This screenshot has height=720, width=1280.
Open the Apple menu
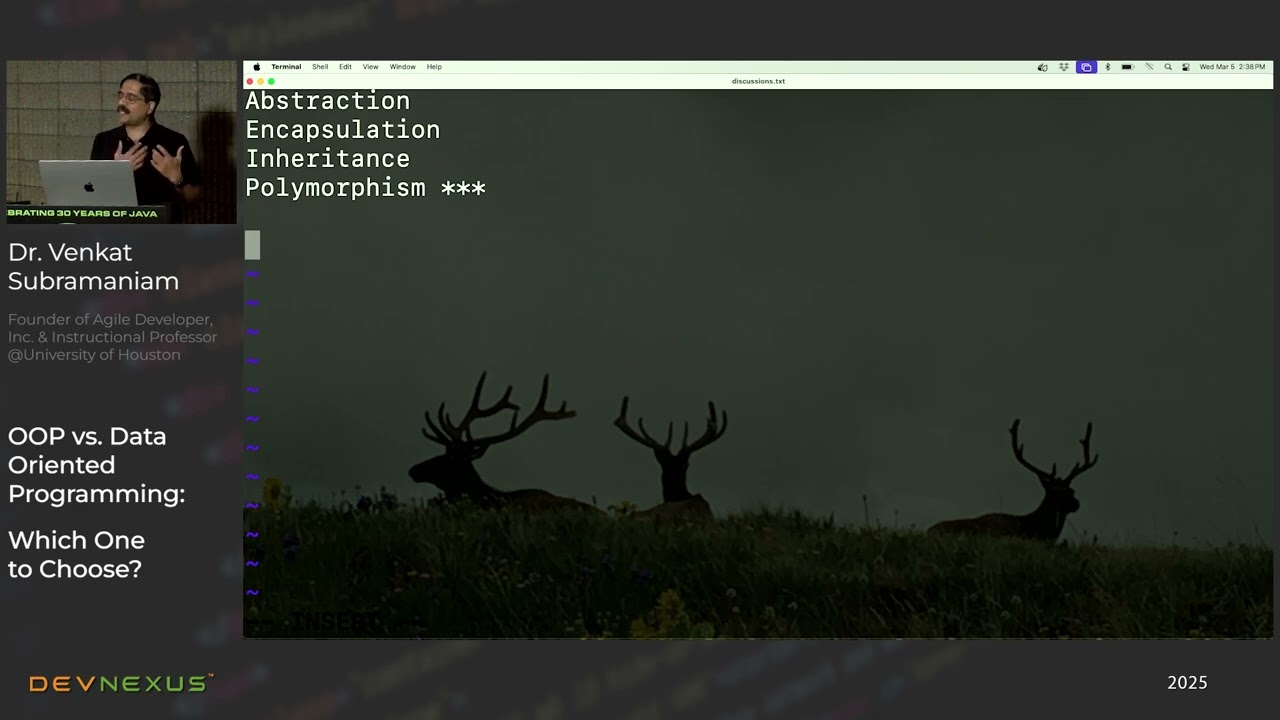(x=257, y=67)
